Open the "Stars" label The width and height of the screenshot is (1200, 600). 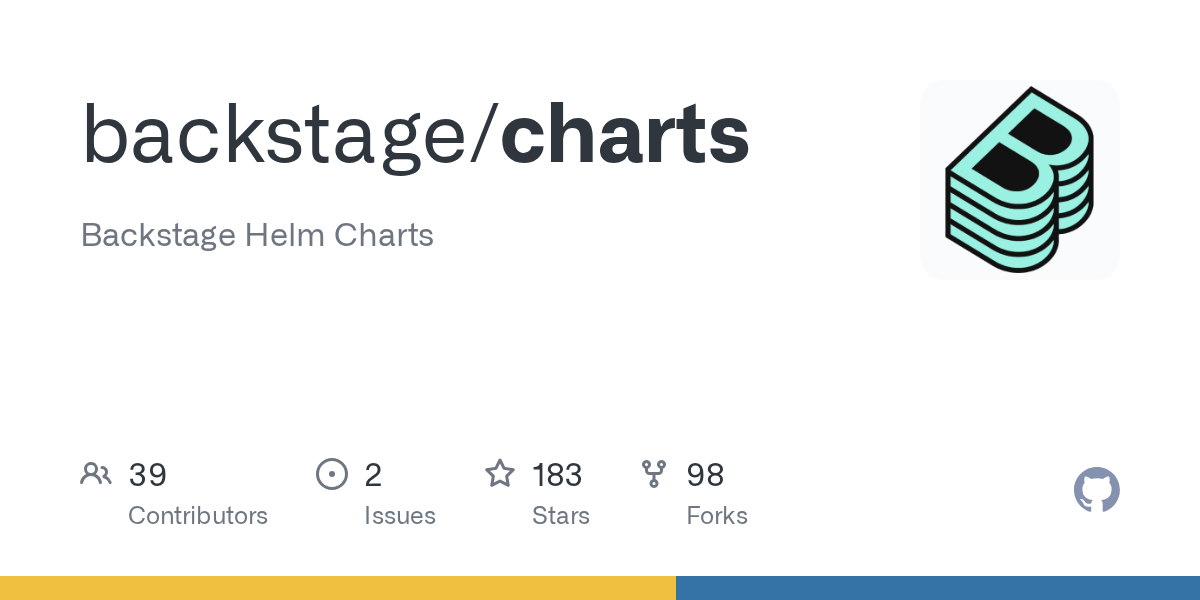pos(561,516)
